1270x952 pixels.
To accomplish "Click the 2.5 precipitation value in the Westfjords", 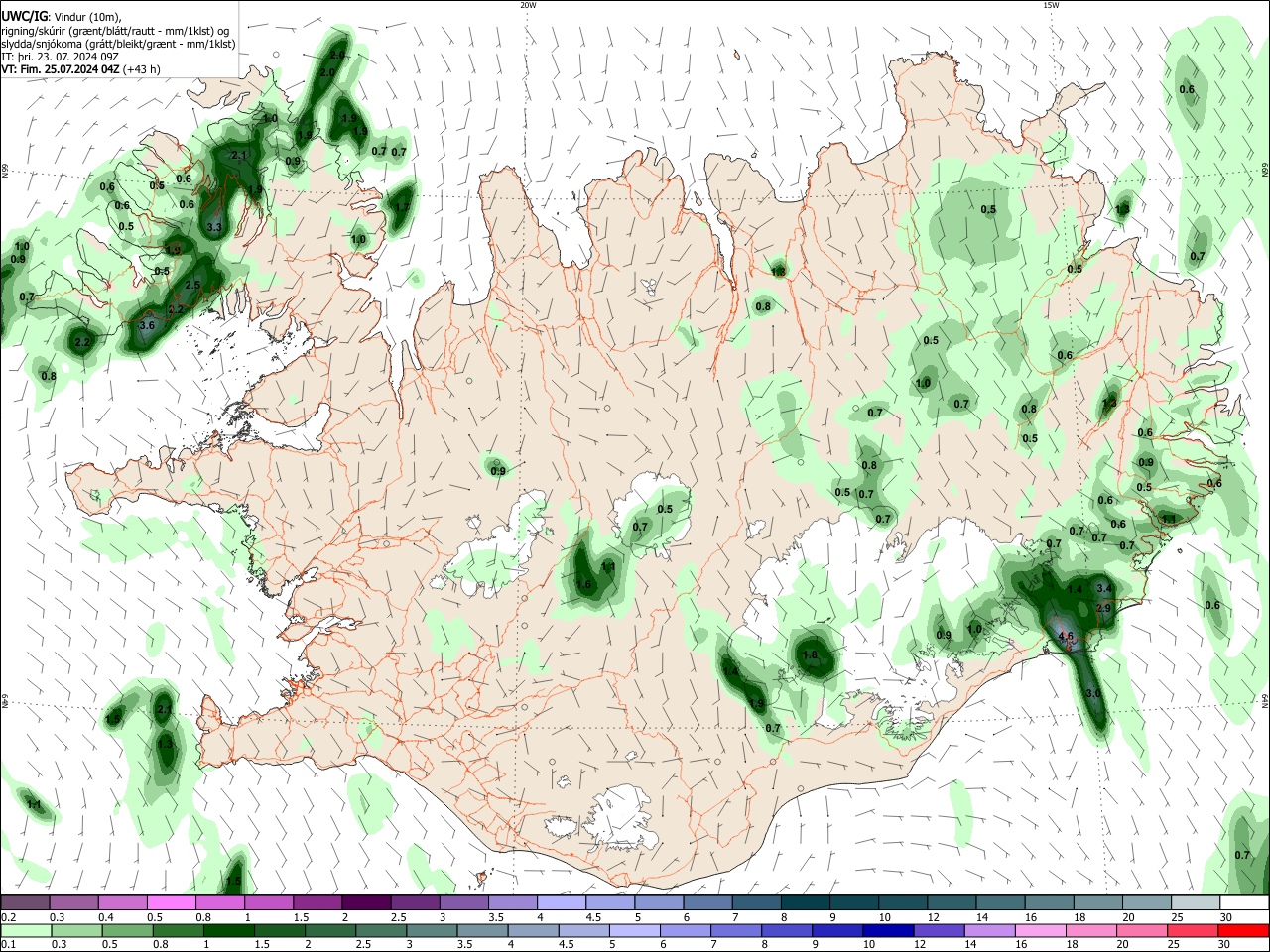I will (x=192, y=285).
